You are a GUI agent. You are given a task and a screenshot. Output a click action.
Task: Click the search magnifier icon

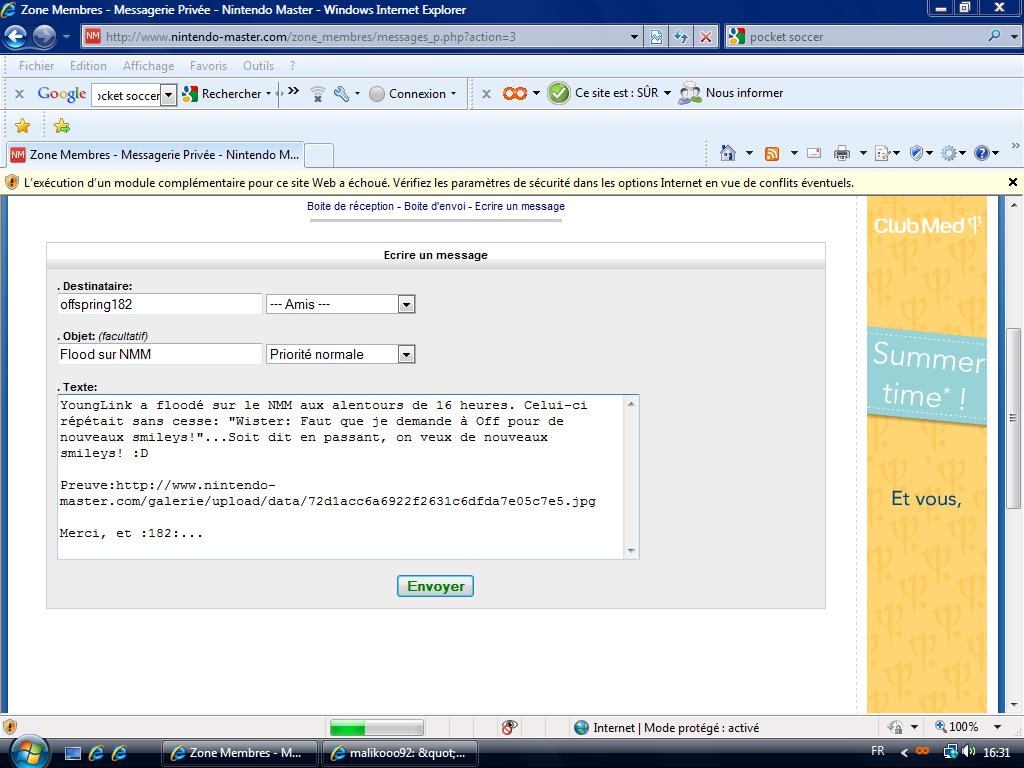tap(995, 36)
